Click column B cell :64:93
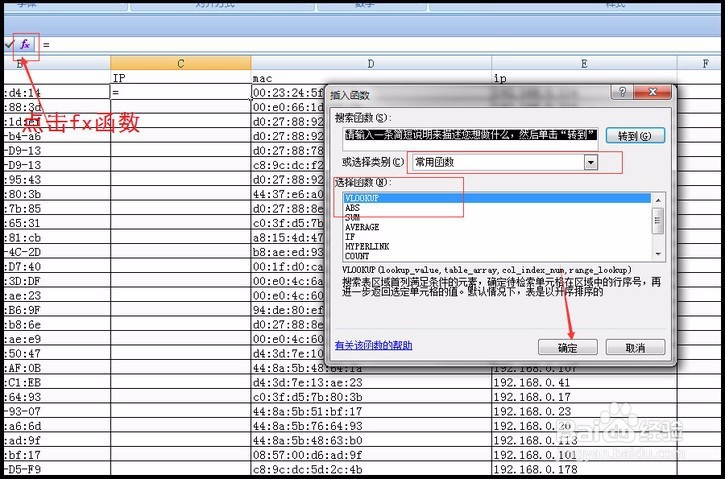The height and width of the screenshot is (479, 725). click(x=57, y=397)
